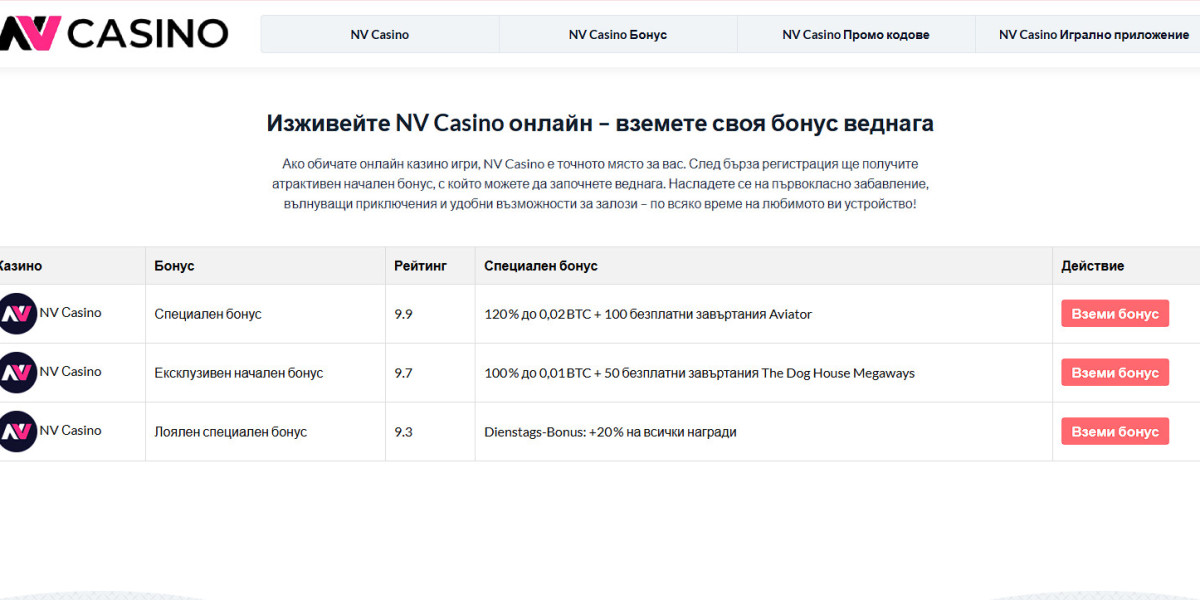
Task: Click the Действие column header
Action: (1092, 266)
